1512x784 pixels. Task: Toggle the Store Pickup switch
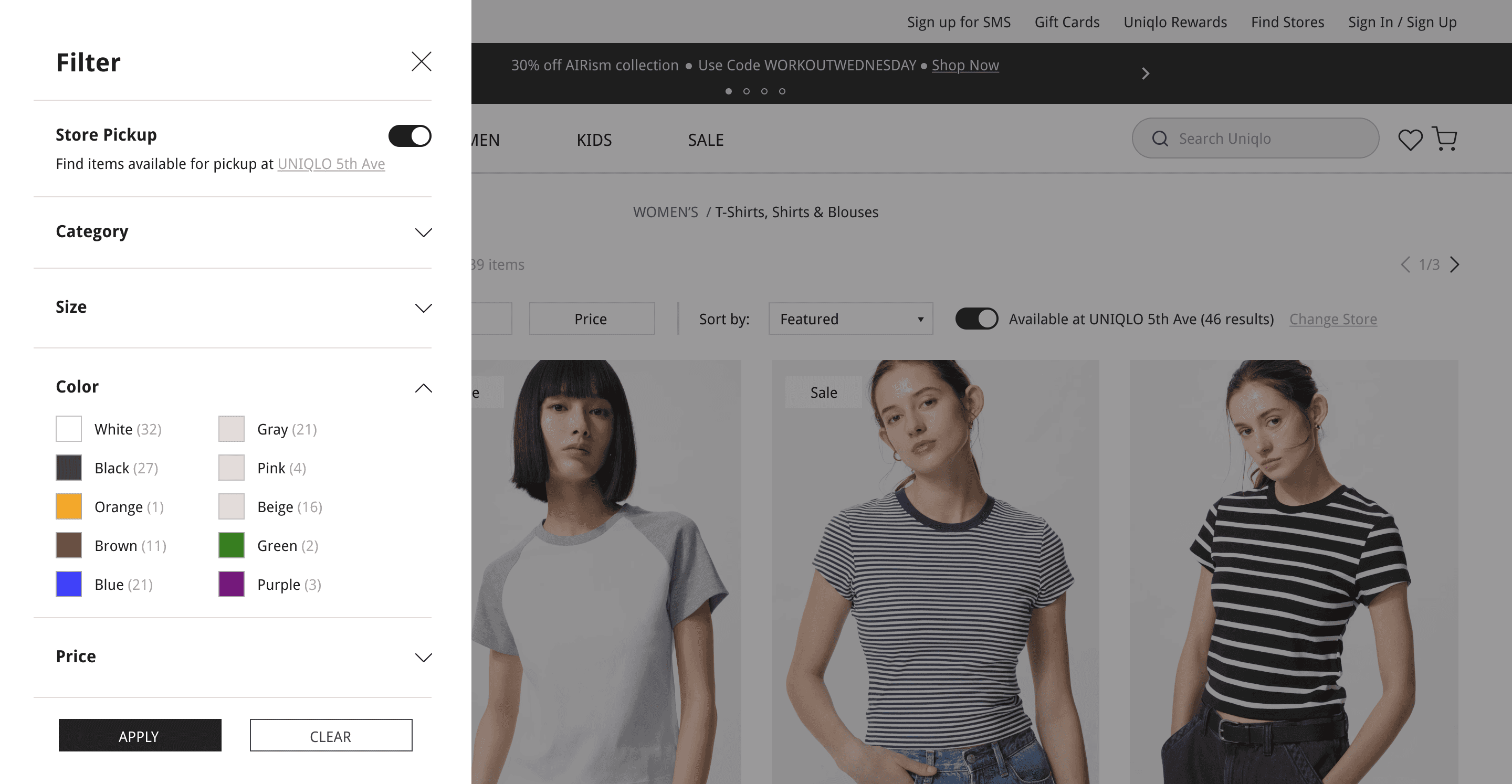point(409,136)
